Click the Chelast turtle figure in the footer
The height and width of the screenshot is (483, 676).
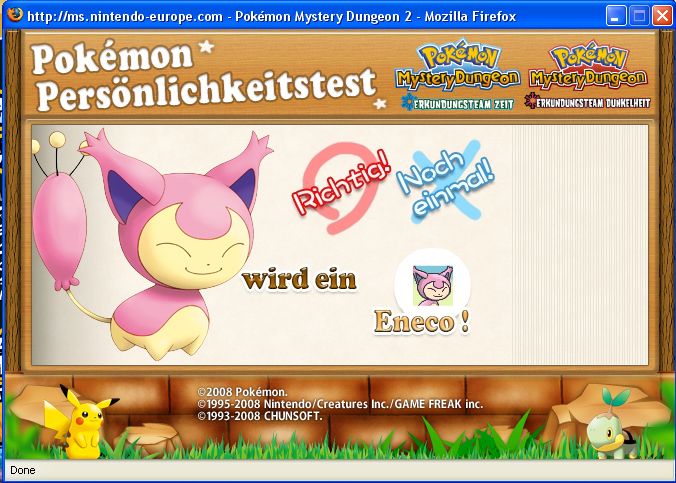(x=612, y=425)
